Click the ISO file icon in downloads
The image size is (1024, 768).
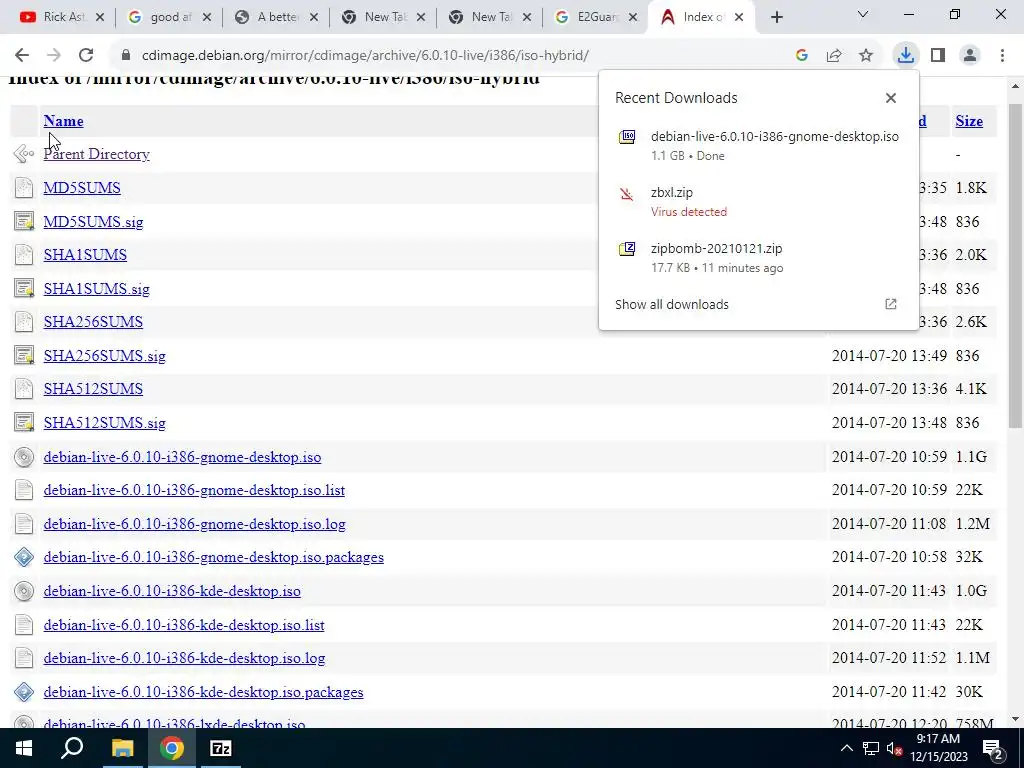click(x=627, y=136)
